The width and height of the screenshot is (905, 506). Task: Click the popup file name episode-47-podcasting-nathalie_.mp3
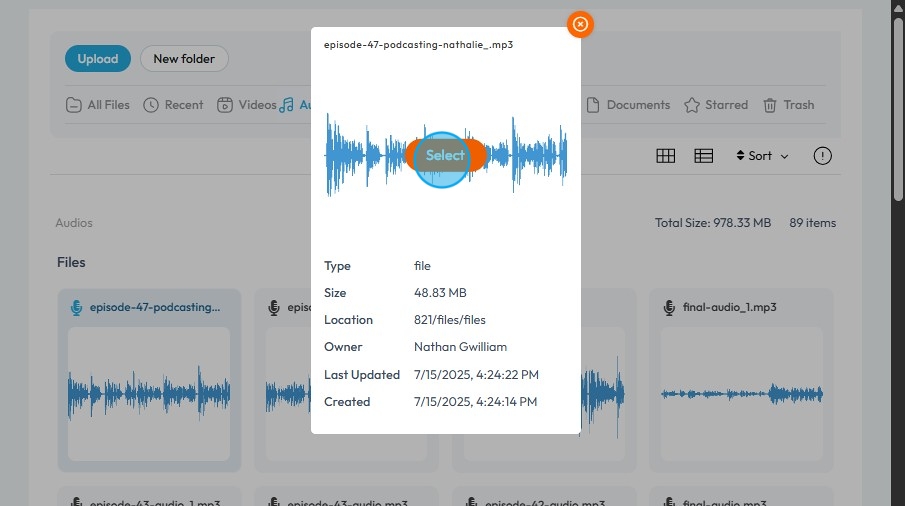pyautogui.click(x=418, y=44)
